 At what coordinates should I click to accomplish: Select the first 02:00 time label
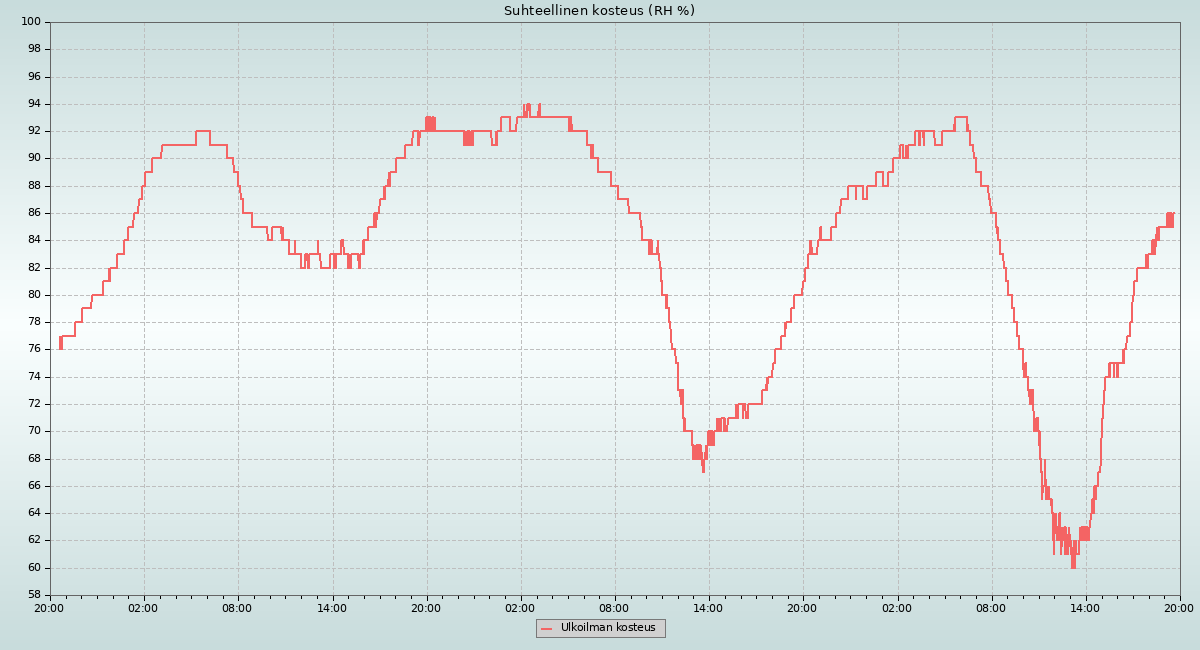click(143, 607)
